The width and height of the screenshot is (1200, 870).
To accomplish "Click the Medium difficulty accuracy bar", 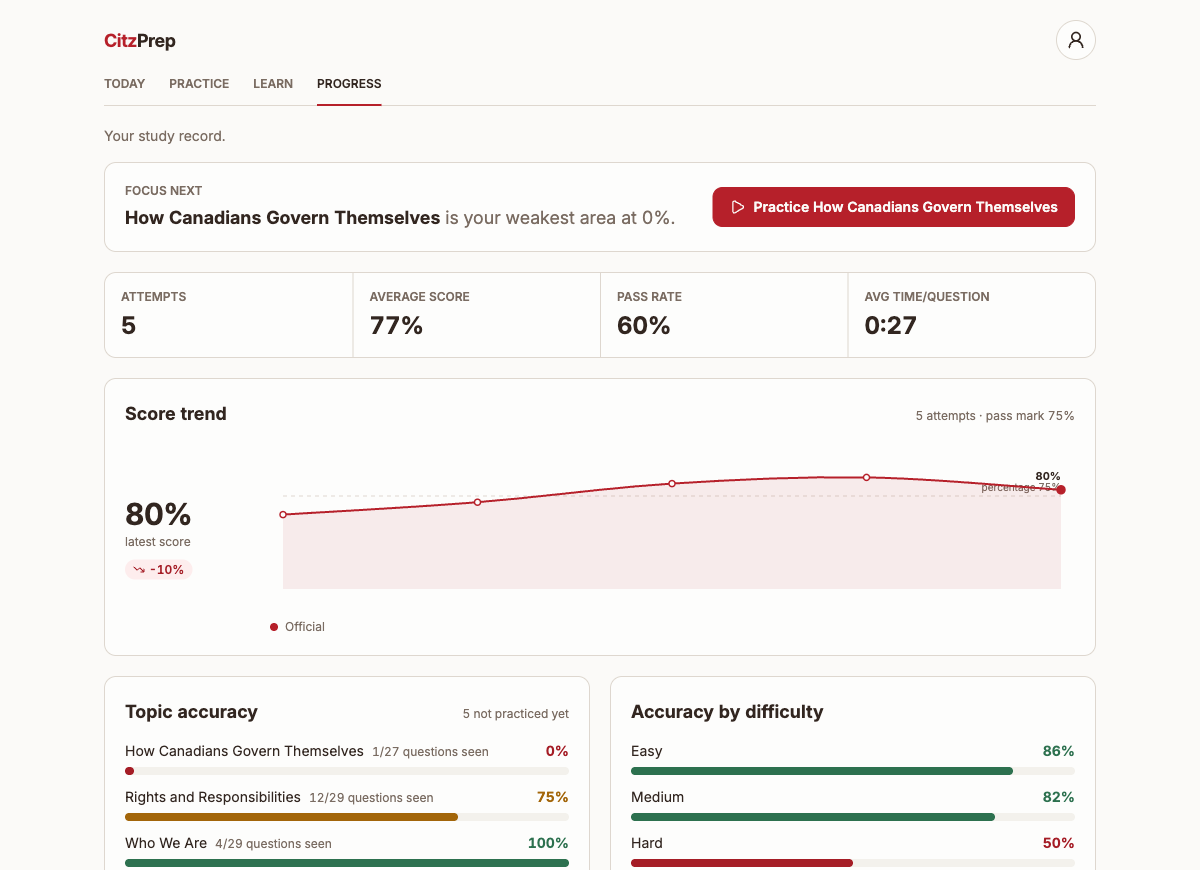I will [x=853, y=817].
